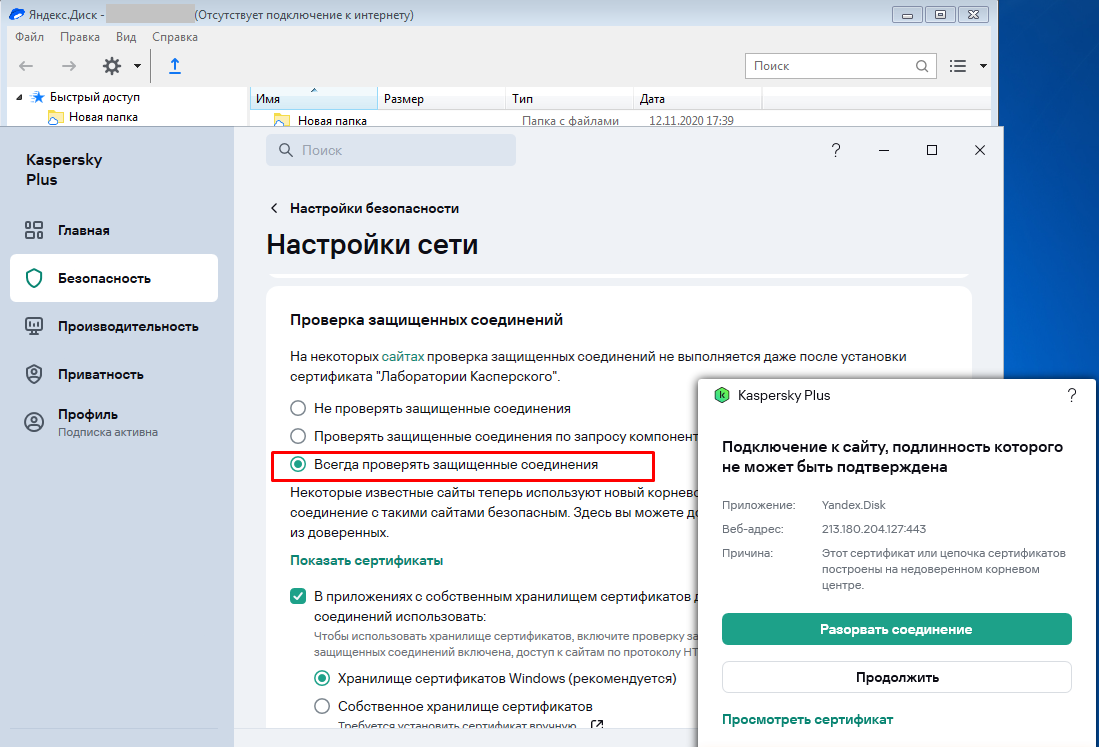The height and width of the screenshot is (747, 1099).
Task: Maximize the Kaspersky Plus window
Action: [931, 150]
